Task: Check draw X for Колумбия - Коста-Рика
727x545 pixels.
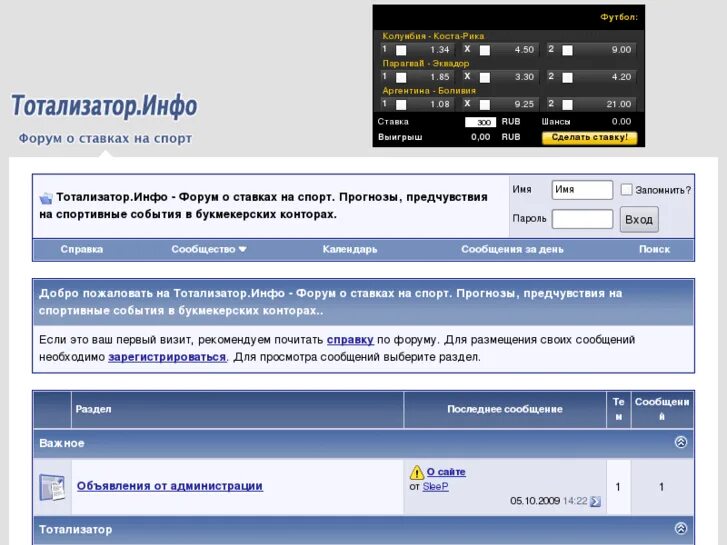Action: (x=485, y=50)
